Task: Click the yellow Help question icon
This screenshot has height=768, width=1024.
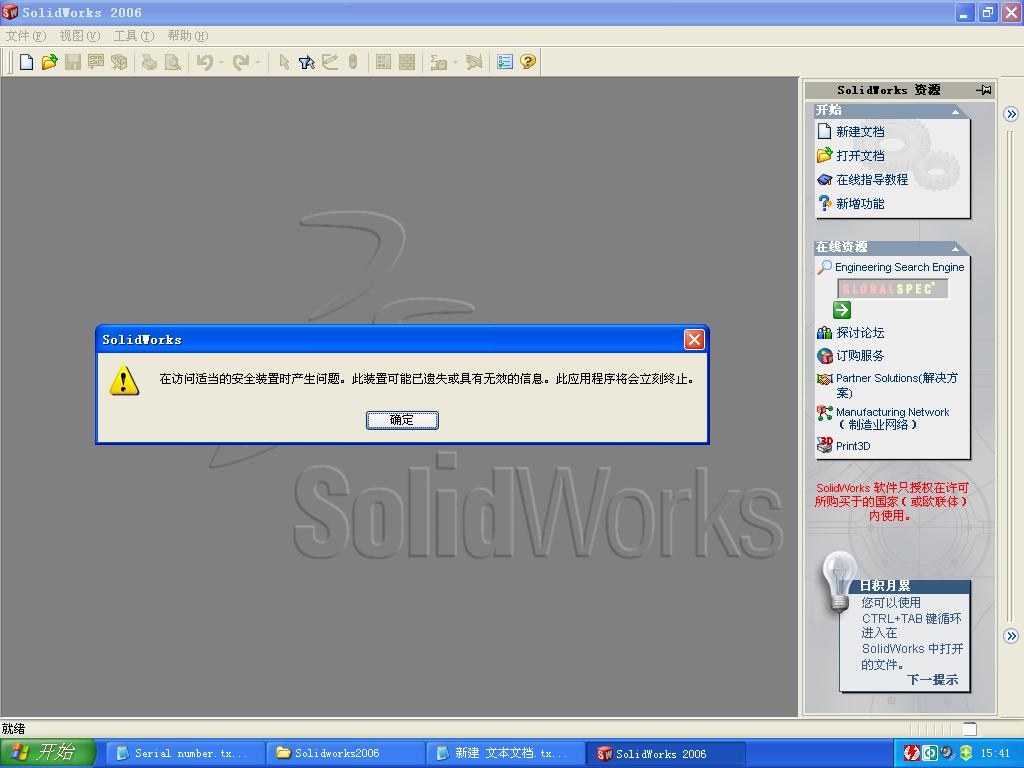Action: pyautogui.click(x=528, y=62)
